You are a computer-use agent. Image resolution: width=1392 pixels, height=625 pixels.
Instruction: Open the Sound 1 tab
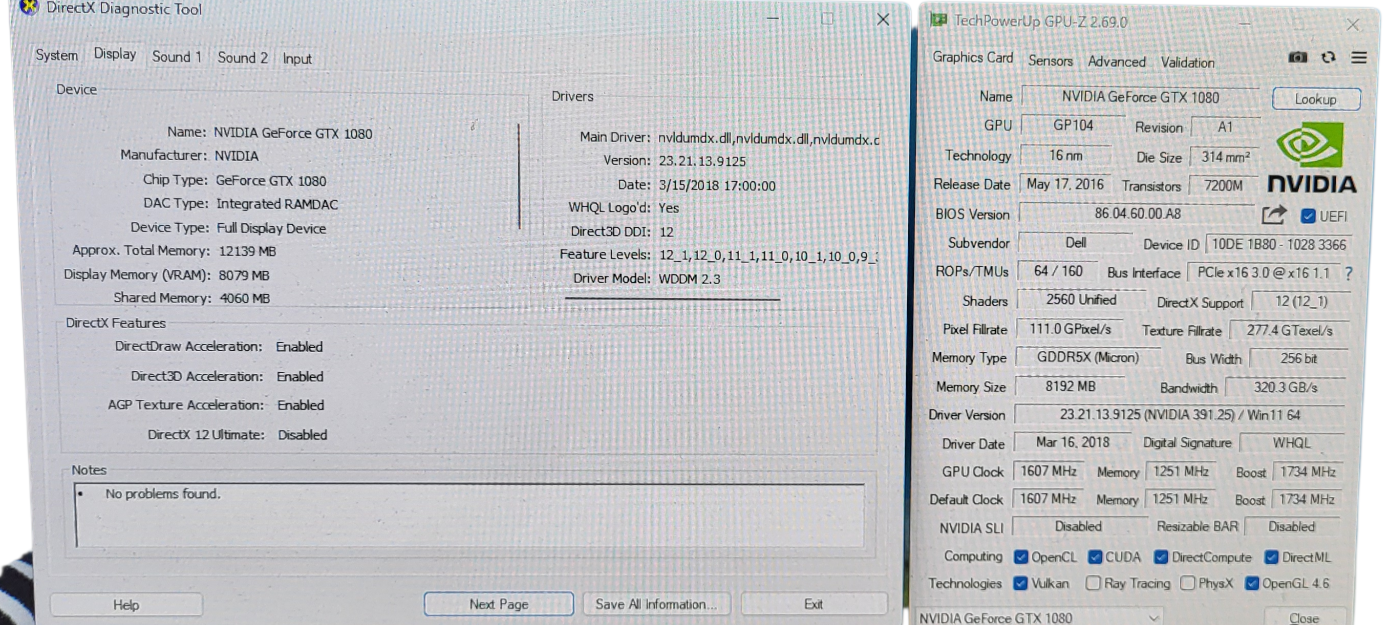(x=177, y=57)
